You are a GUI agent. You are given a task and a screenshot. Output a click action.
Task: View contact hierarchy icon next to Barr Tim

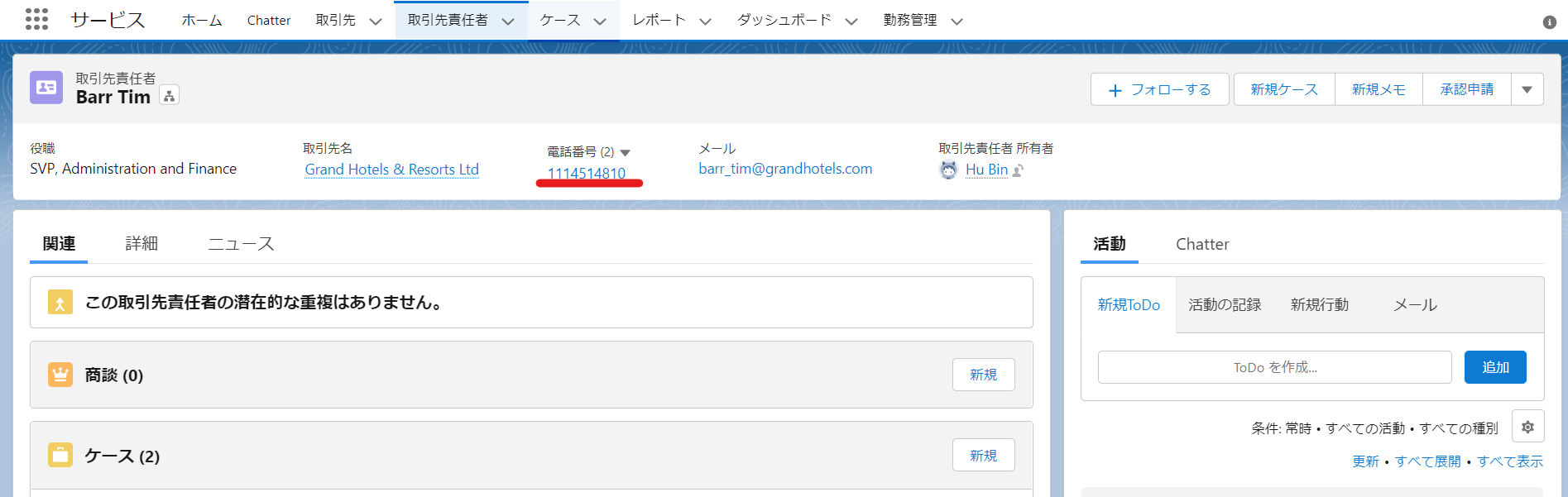tap(169, 96)
